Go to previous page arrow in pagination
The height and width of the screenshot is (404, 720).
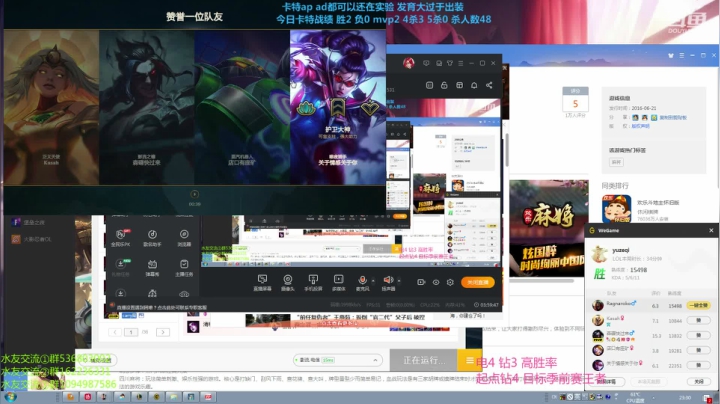click(x=115, y=332)
